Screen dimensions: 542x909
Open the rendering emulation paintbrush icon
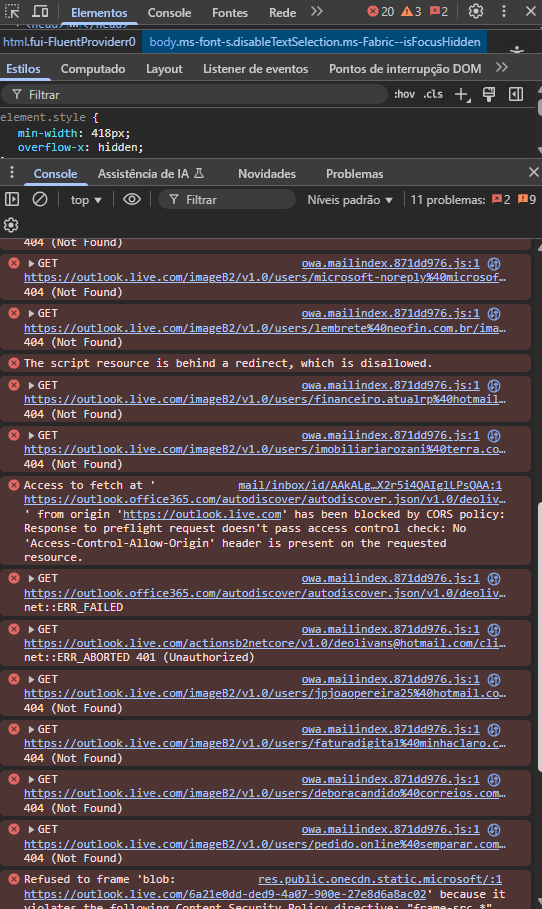pyautogui.click(x=489, y=94)
